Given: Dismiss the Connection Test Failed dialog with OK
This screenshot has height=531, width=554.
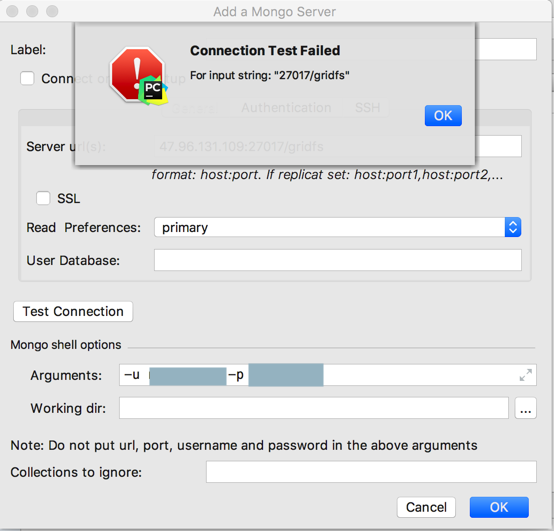Looking at the screenshot, I should point(443,116).
